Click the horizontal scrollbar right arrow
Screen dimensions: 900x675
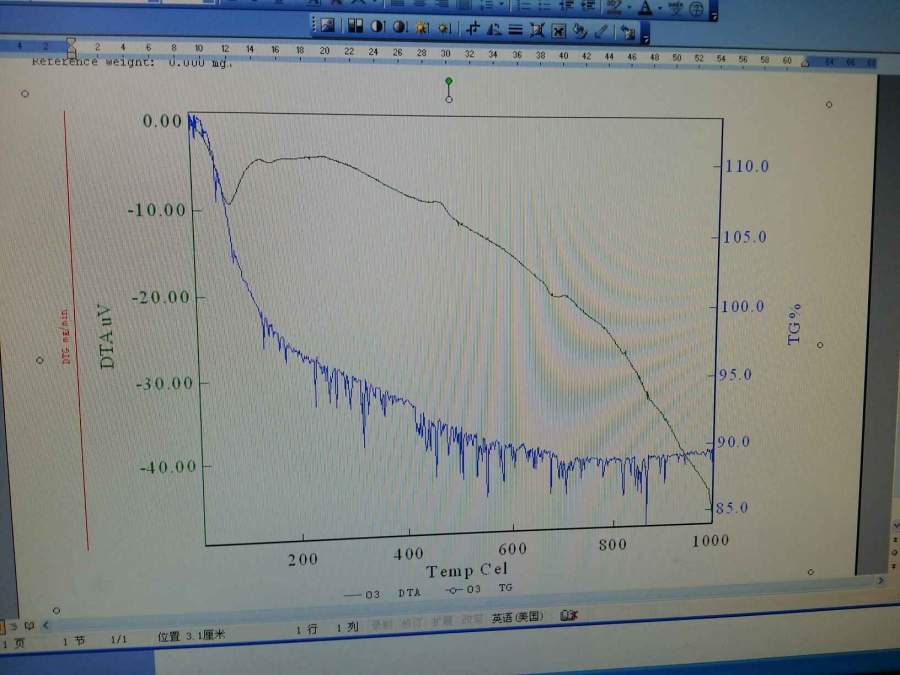pos(882,581)
